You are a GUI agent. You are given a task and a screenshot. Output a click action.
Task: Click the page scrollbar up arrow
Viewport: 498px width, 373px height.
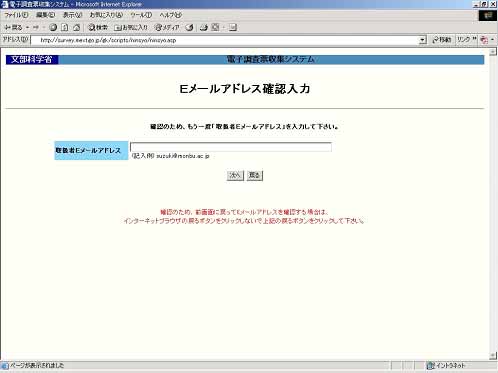493,52
